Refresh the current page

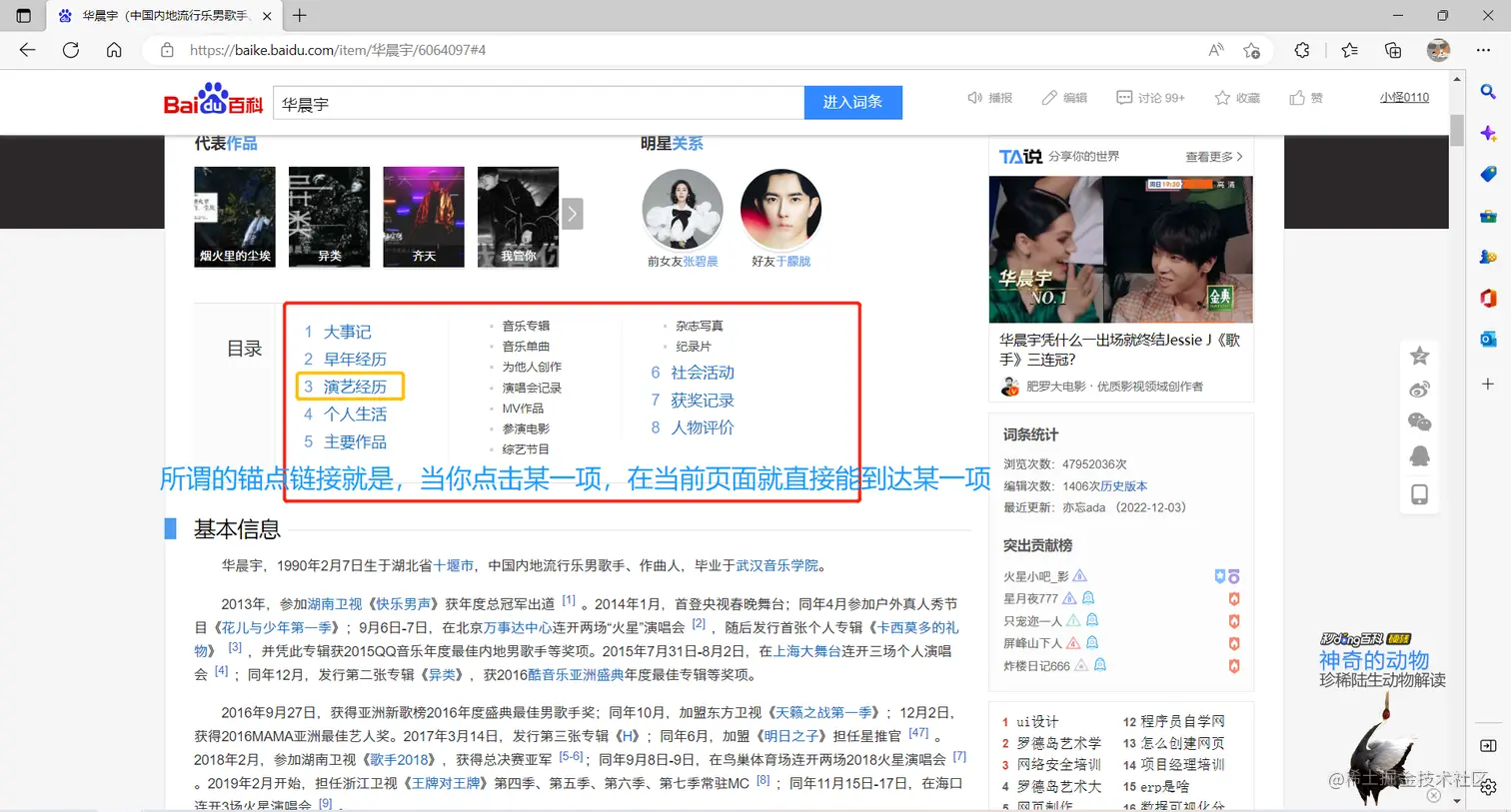tap(71, 50)
